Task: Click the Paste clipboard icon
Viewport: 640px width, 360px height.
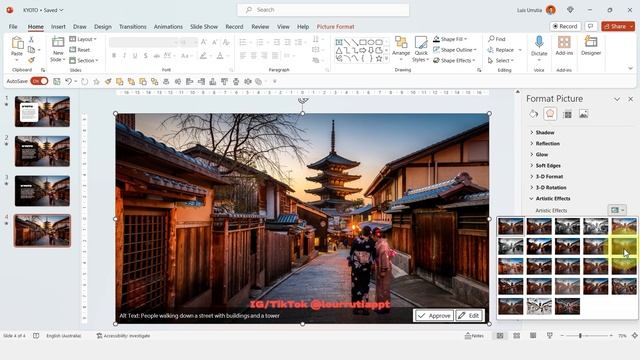Action: [17, 43]
